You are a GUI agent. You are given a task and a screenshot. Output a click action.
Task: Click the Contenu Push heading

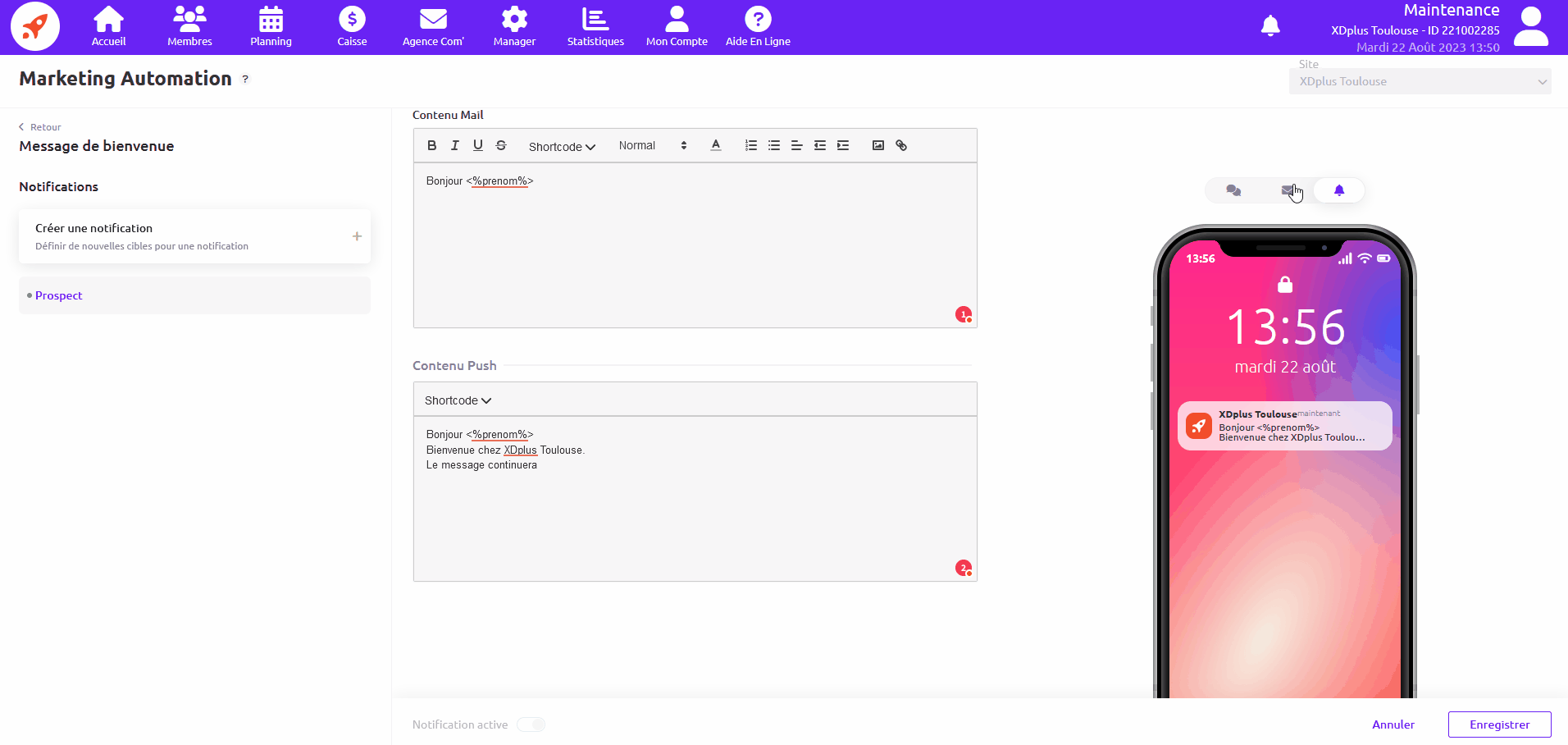(454, 366)
